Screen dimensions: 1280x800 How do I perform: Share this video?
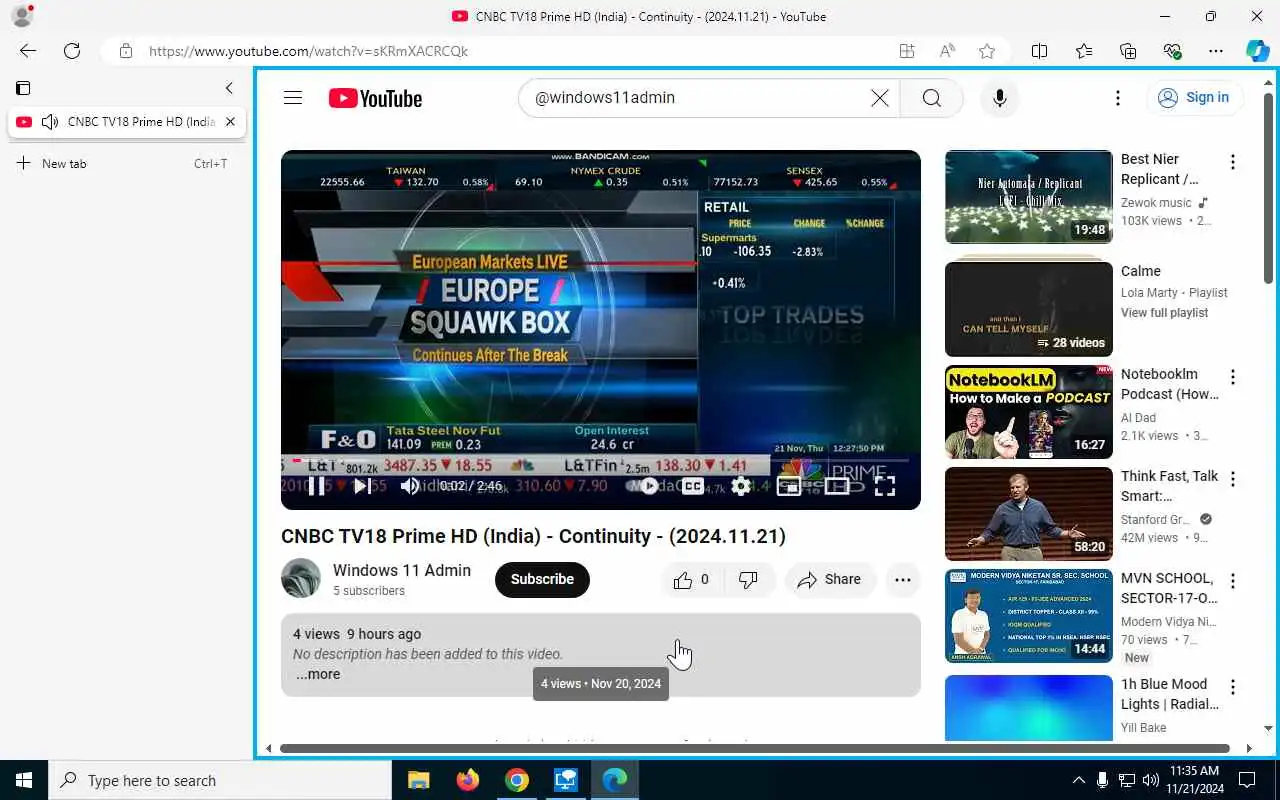829,579
